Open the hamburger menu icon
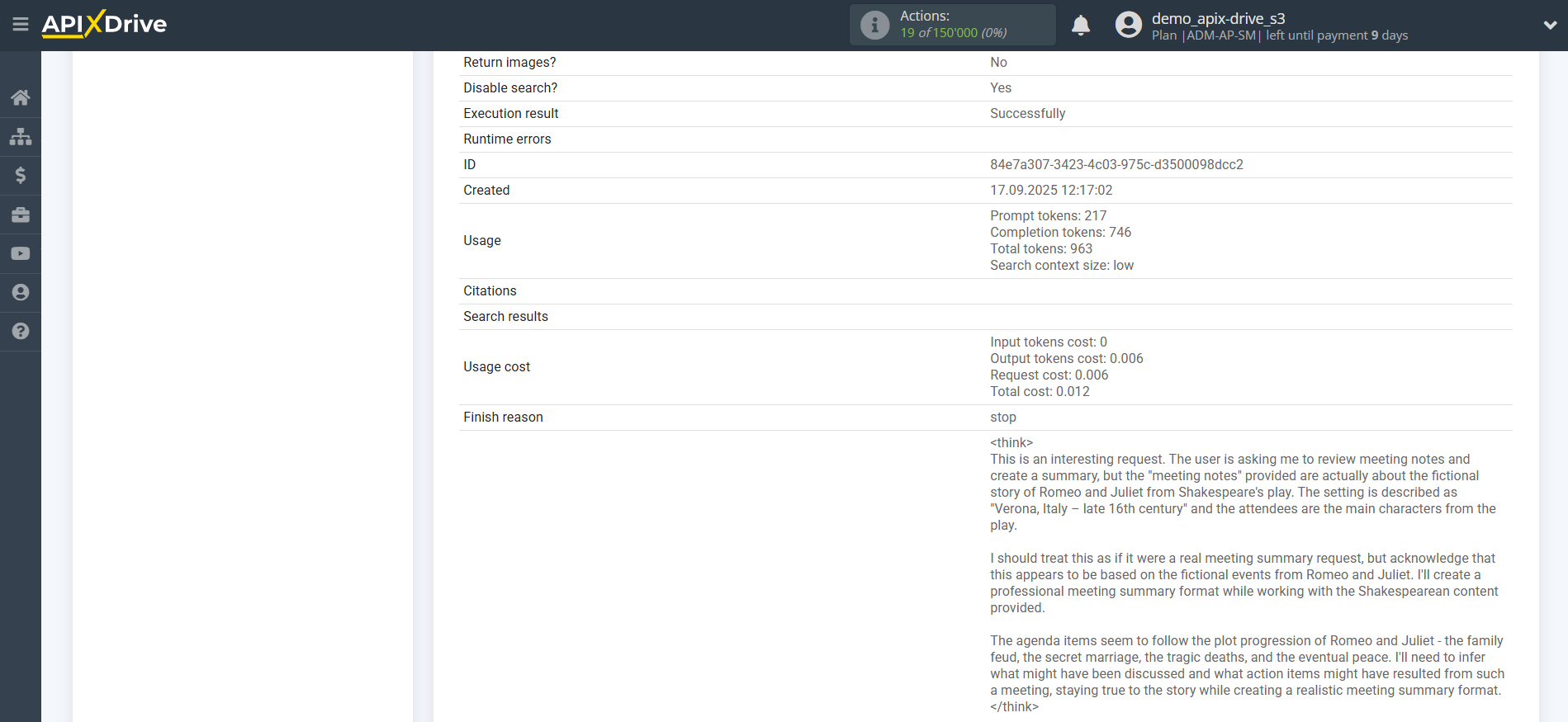The width and height of the screenshot is (1568, 722). coord(21,25)
